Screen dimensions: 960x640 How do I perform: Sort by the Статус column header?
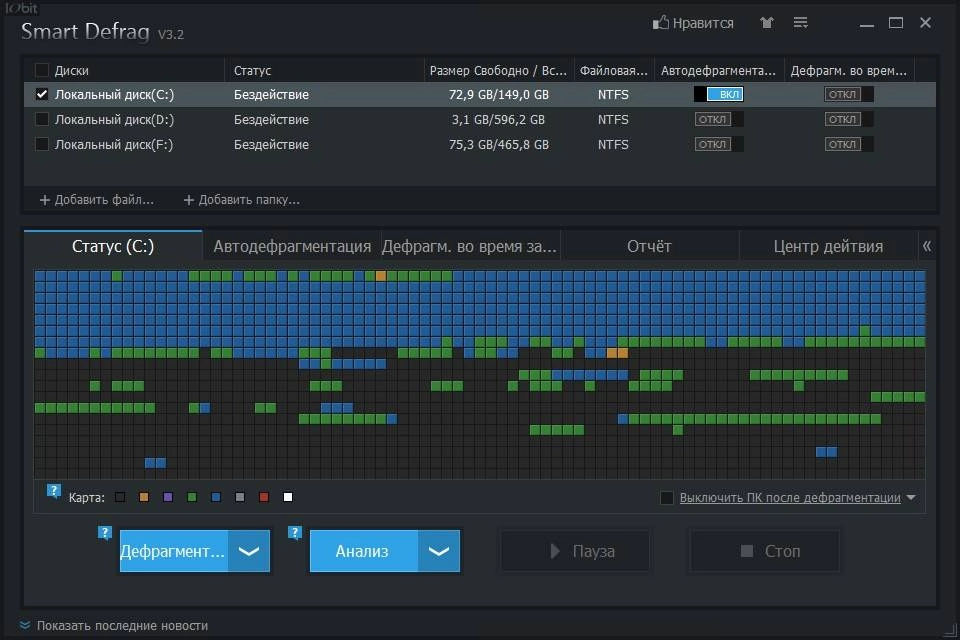click(x=324, y=70)
